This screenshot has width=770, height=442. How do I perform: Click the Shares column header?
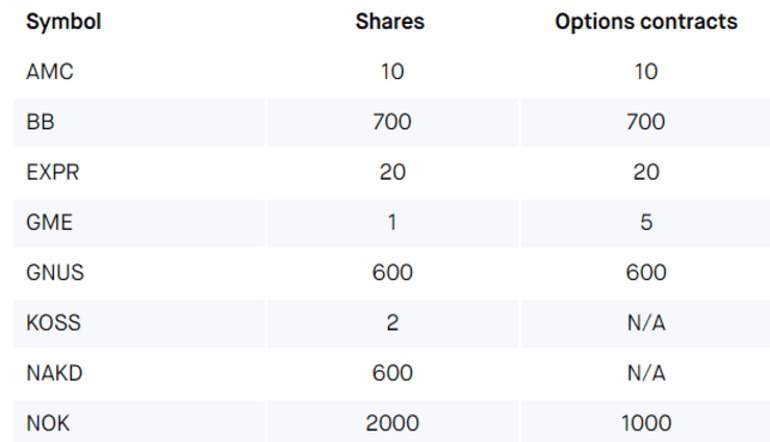390,22
